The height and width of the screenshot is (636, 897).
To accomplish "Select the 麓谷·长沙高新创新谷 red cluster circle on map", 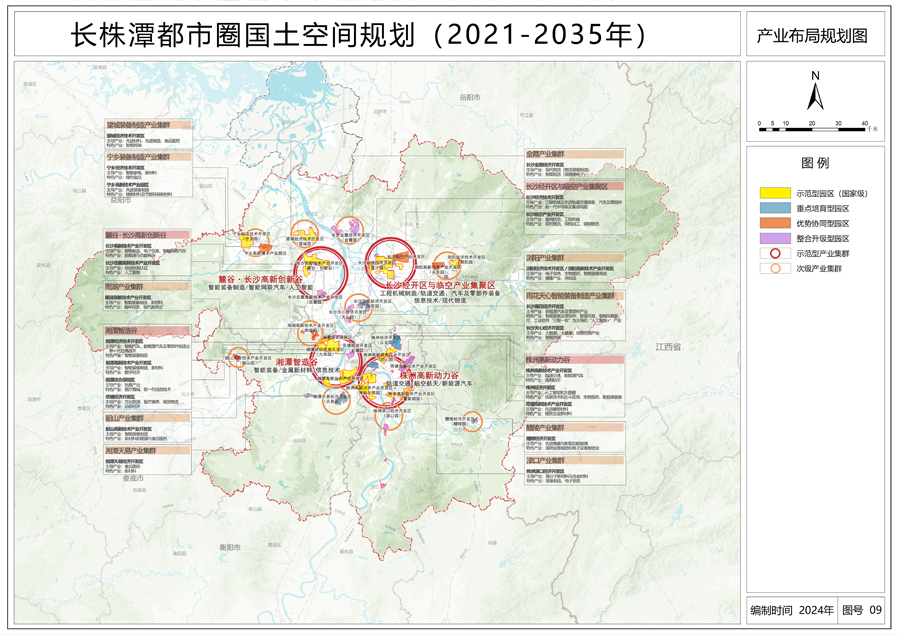I will [x=320, y=272].
